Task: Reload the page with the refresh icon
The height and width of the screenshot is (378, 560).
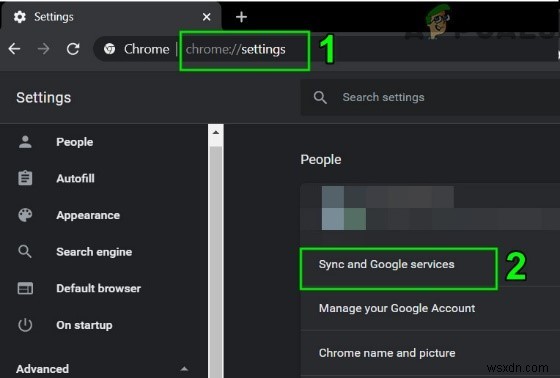Action: pyautogui.click(x=73, y=49)
